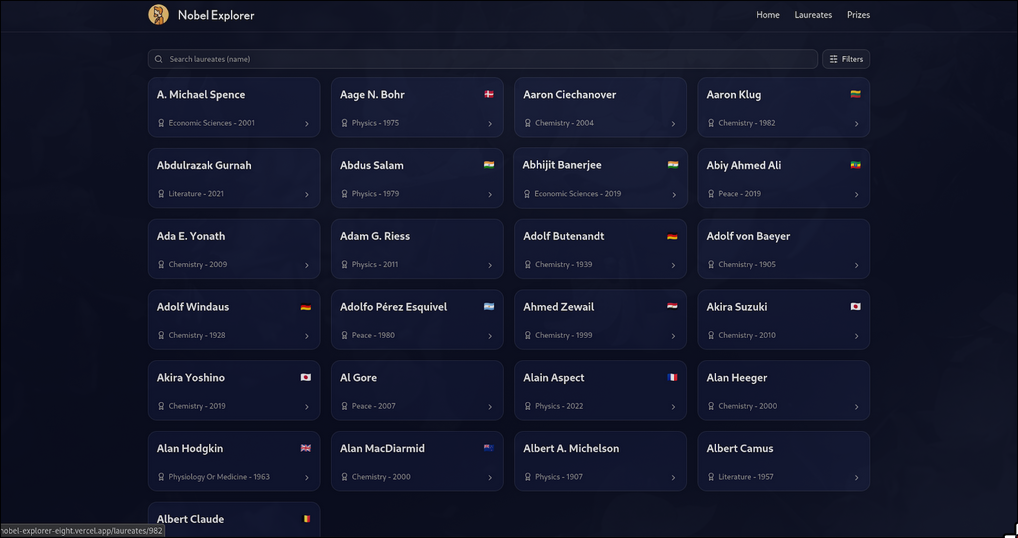Click the Denmark flag on Aage N. Bohr card
Screen dimensions: 1018x538
click(x=489, y=94)
